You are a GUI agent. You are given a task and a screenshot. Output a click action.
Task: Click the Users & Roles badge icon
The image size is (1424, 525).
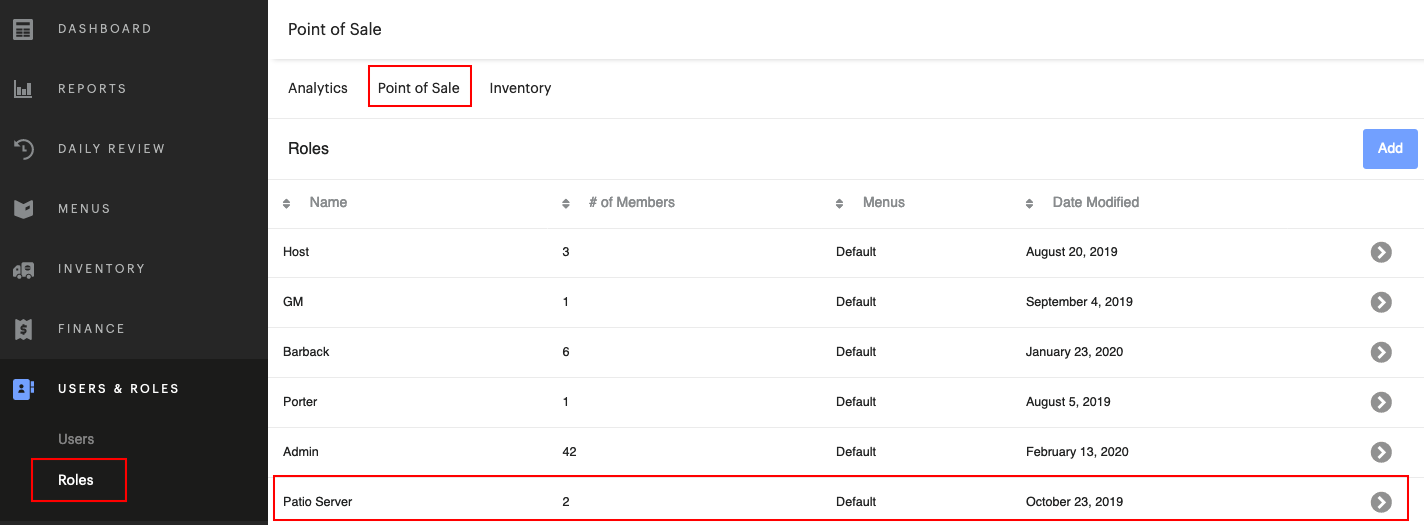point(23,389)
